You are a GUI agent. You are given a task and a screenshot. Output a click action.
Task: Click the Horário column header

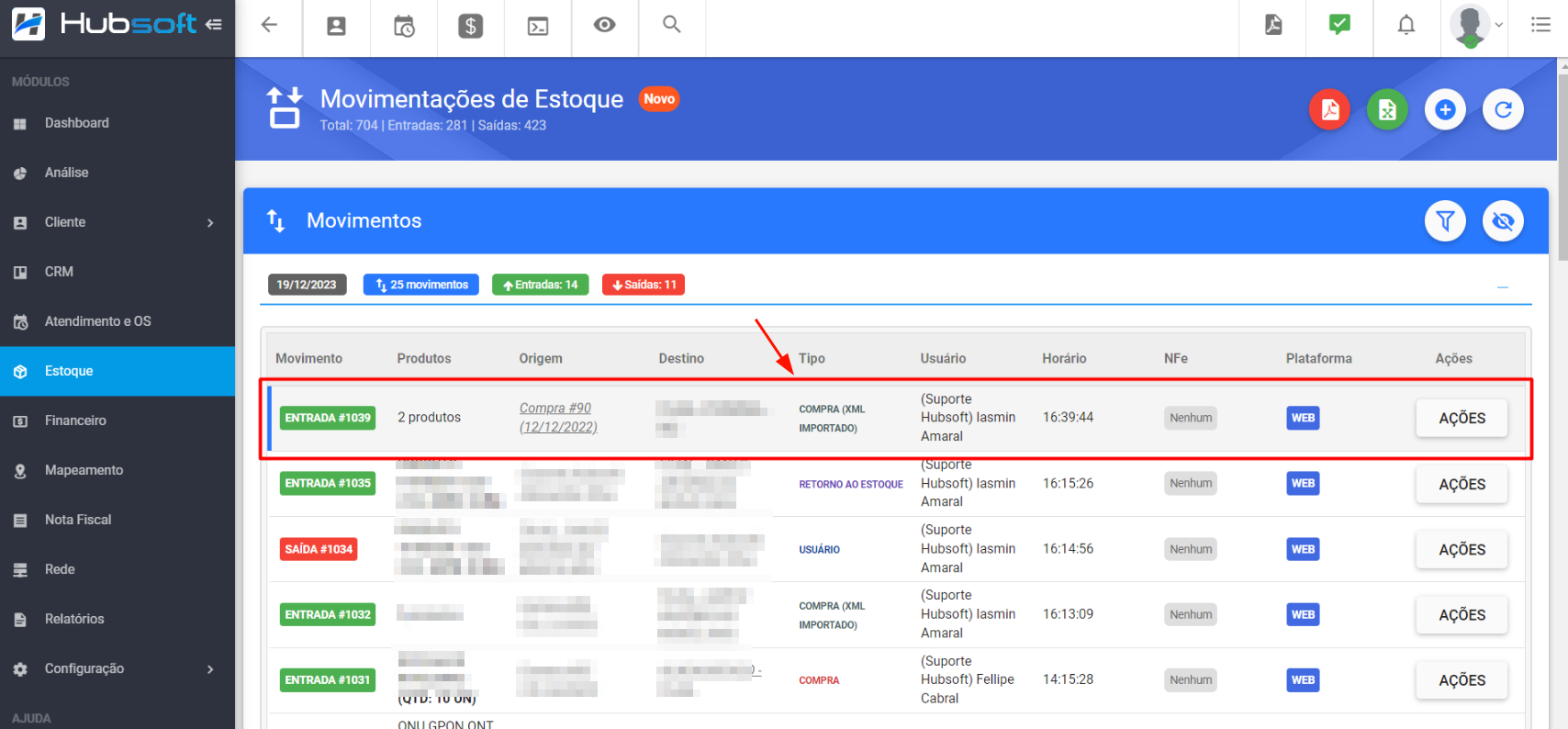tap(1064, 359)
